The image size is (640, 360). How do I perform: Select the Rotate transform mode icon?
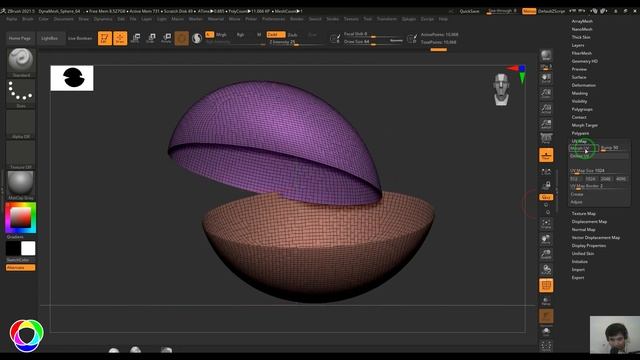point(166,38)
